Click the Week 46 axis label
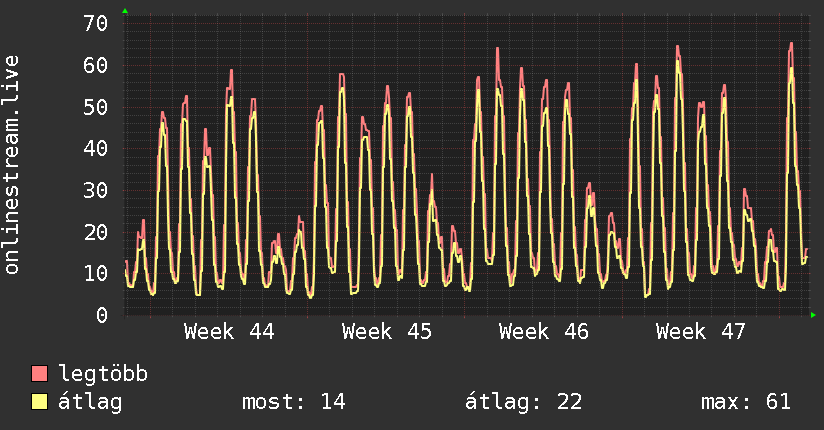The height and width of the screenshot is (430, 824). coord(544,332)
